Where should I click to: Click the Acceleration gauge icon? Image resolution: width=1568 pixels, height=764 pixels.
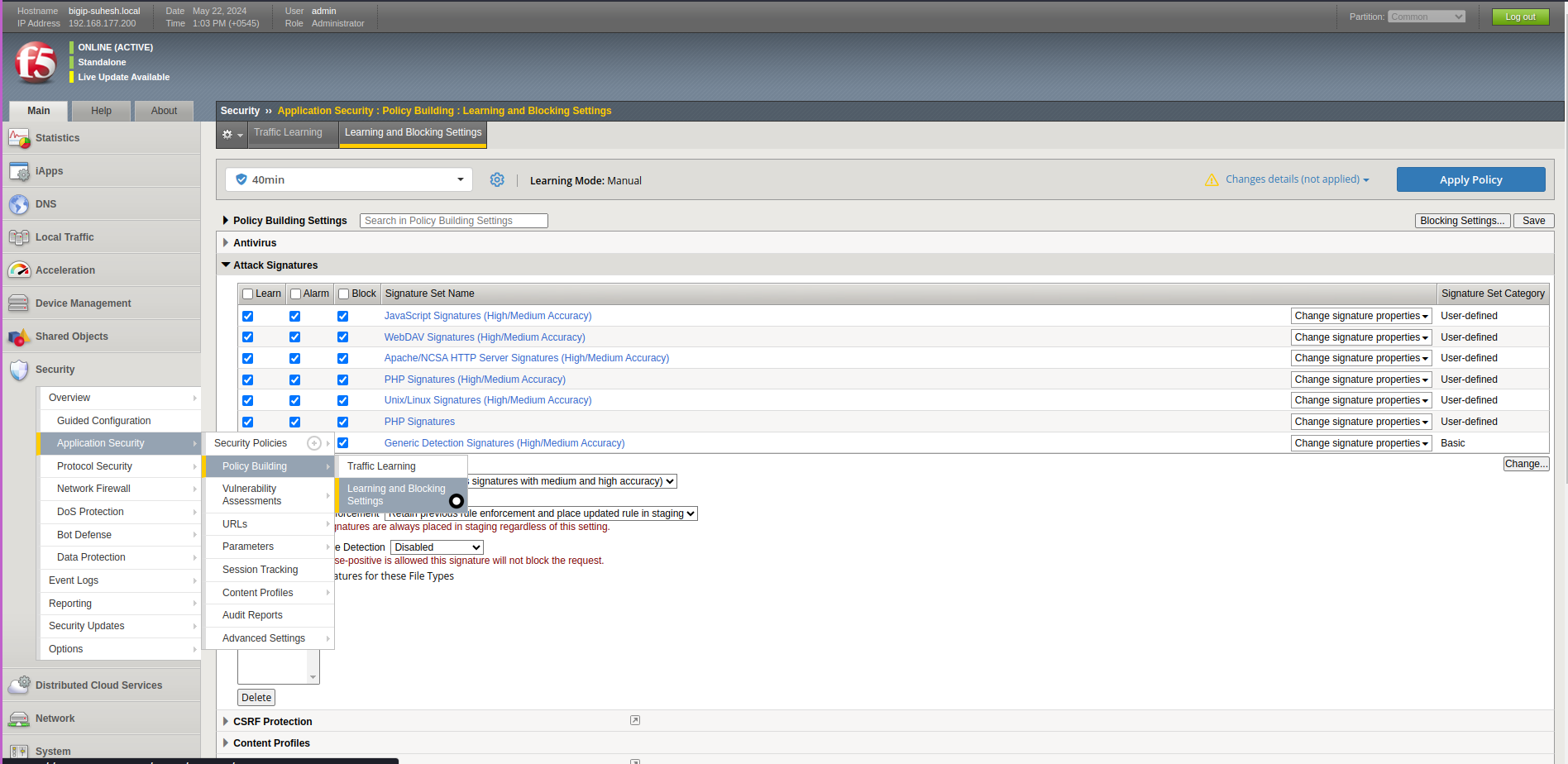[x=19, y=270]
